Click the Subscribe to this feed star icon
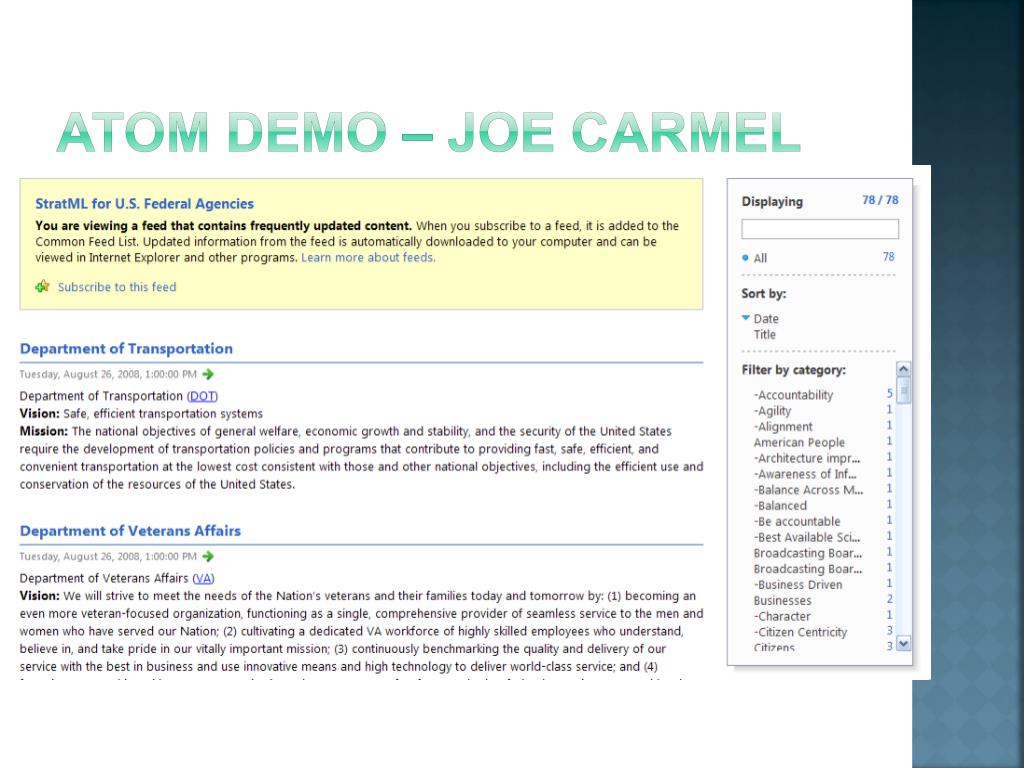 tap(42, 286)
